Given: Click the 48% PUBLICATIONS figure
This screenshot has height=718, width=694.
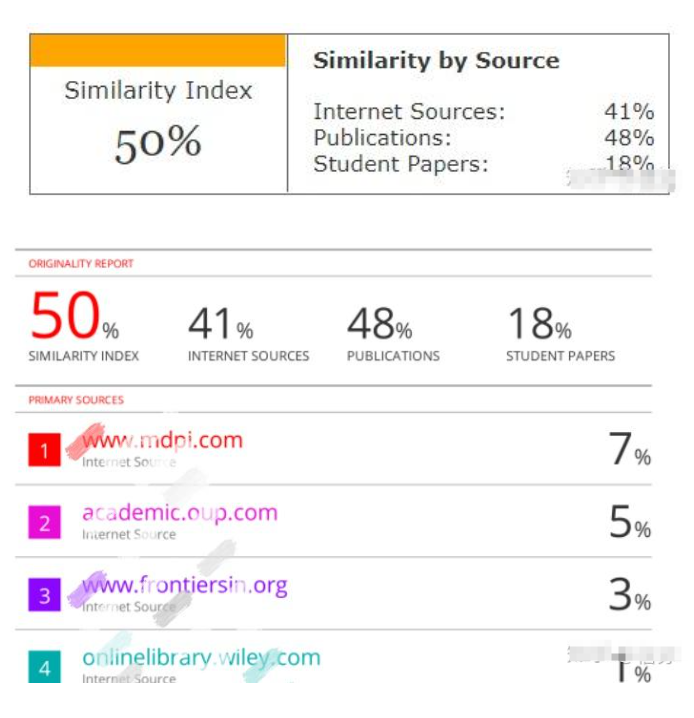Looking at the screenshot, I should [380, 323].
